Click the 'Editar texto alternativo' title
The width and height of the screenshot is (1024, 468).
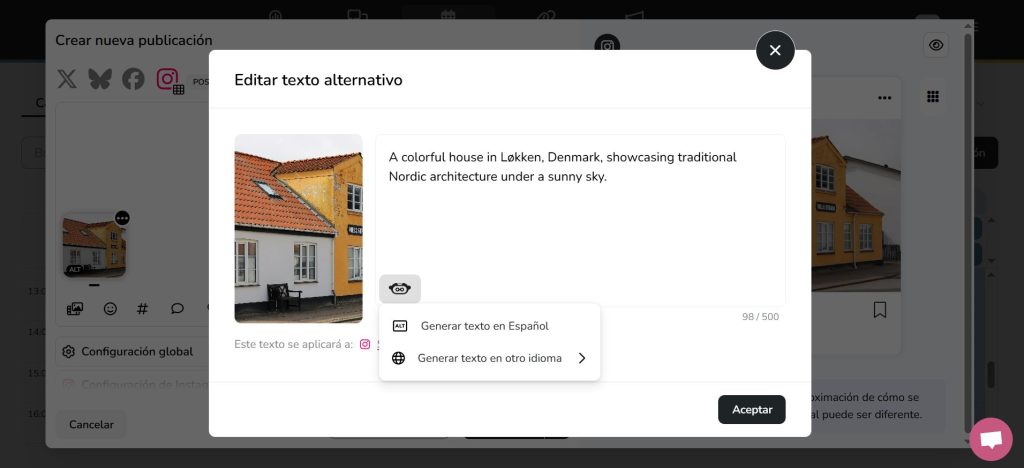click(x=318, y=80)
